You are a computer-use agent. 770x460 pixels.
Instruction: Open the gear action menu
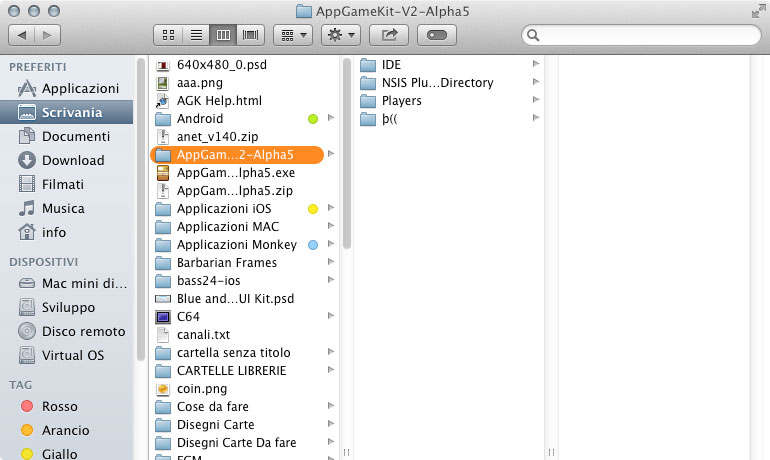pos(341,35)
